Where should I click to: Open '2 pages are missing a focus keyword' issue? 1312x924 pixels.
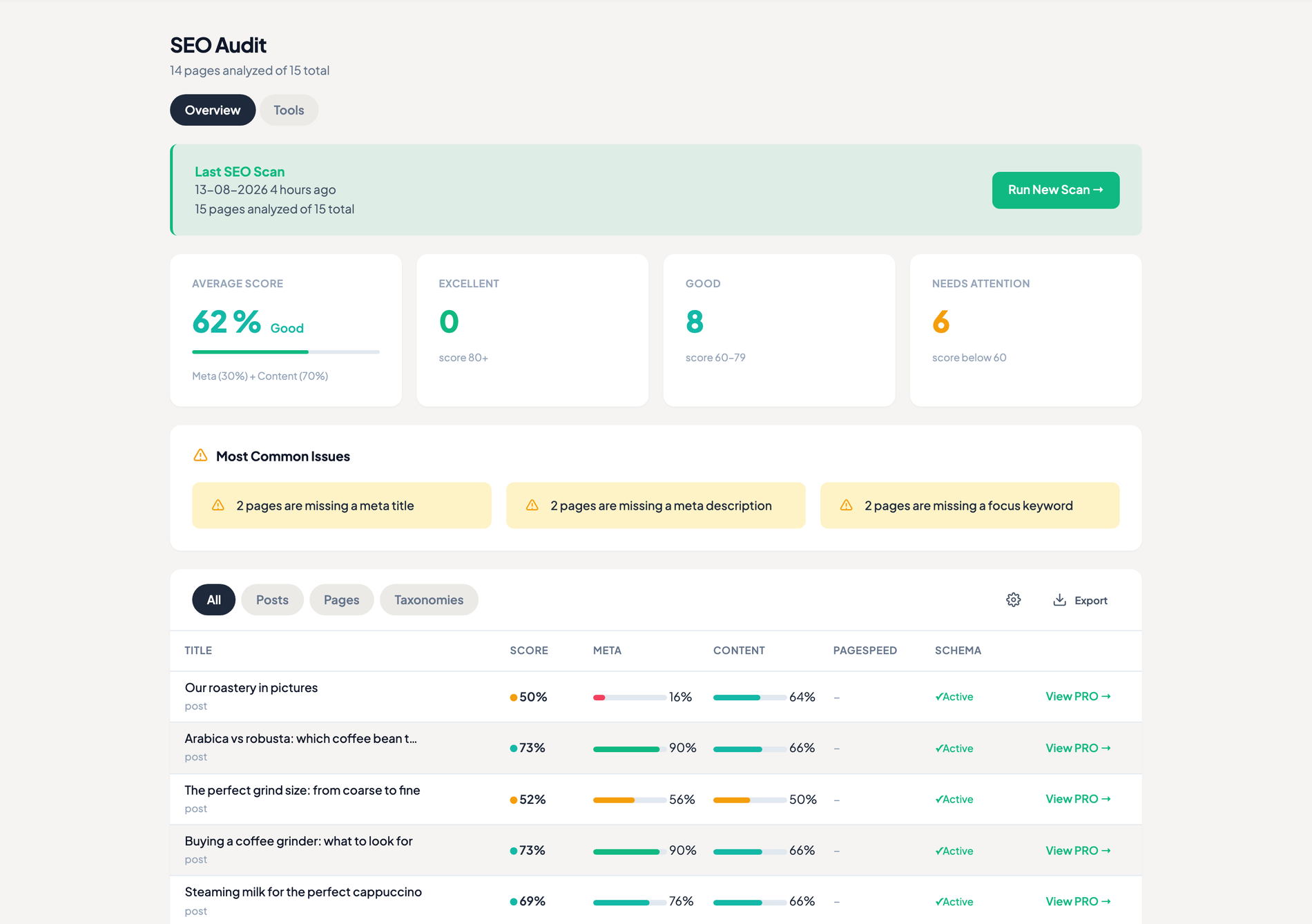pos(969,506)
